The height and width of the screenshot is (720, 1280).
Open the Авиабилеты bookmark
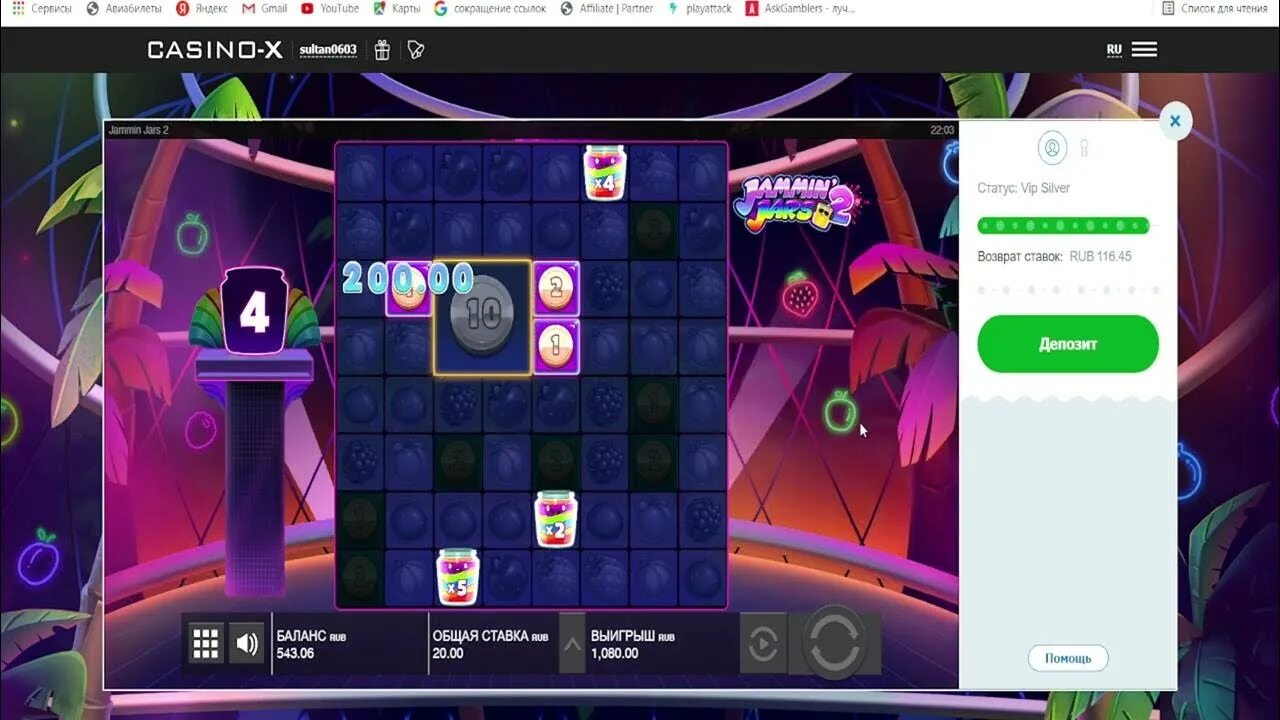(123, 8)
